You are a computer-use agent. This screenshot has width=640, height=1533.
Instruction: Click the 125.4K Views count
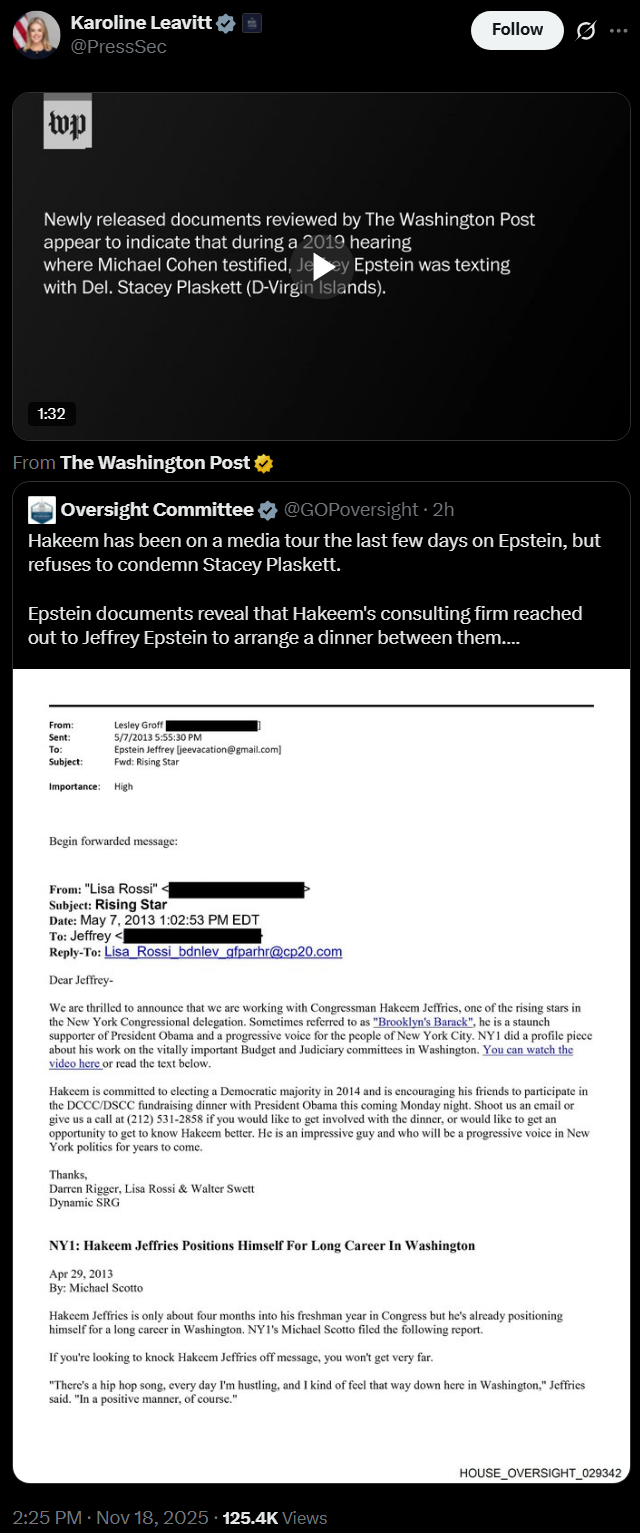pos(274,1518)
